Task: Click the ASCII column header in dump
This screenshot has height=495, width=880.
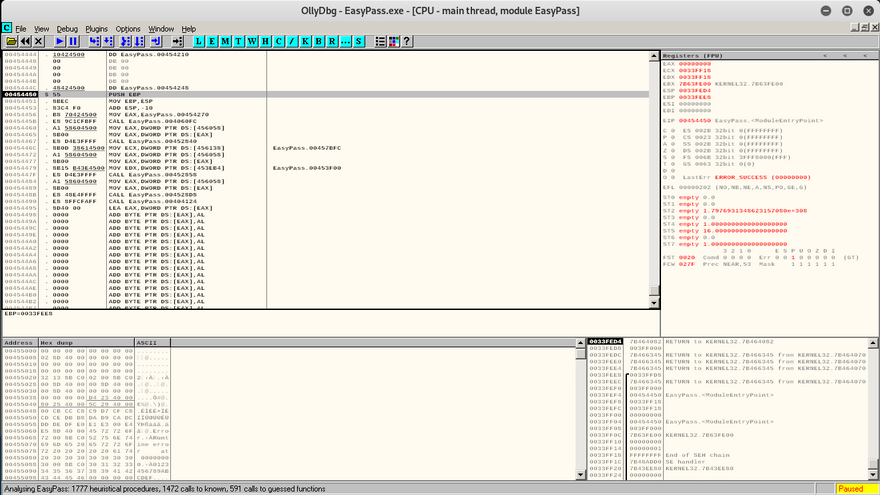Action: pos(153,342)
